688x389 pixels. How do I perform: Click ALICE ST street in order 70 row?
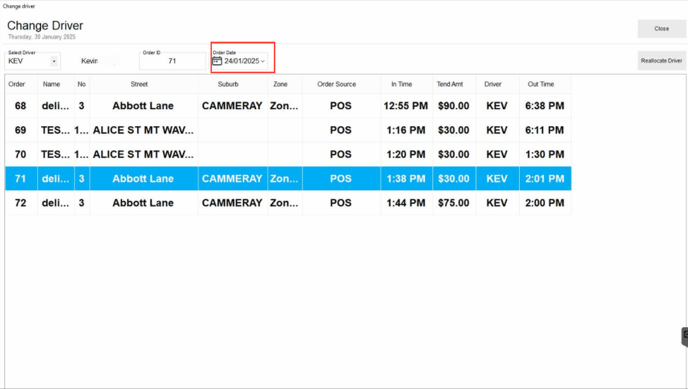143,154
